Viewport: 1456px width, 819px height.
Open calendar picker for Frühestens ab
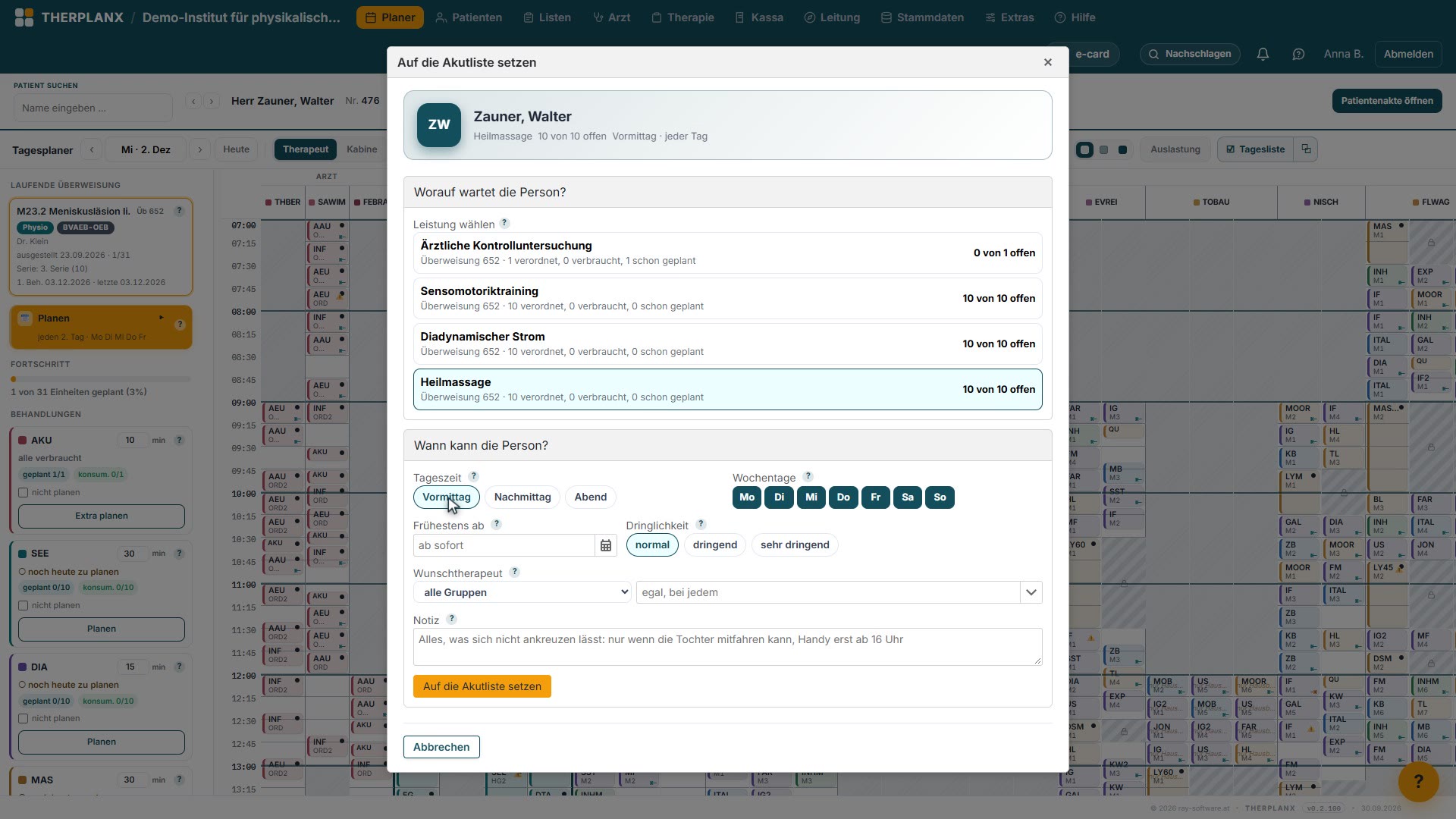[606, 545]
